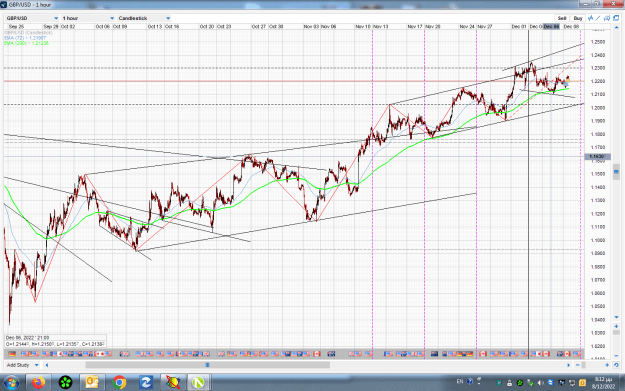Click the trading app icon in the title bar
The image size is (625, 391).
point(4,4)
